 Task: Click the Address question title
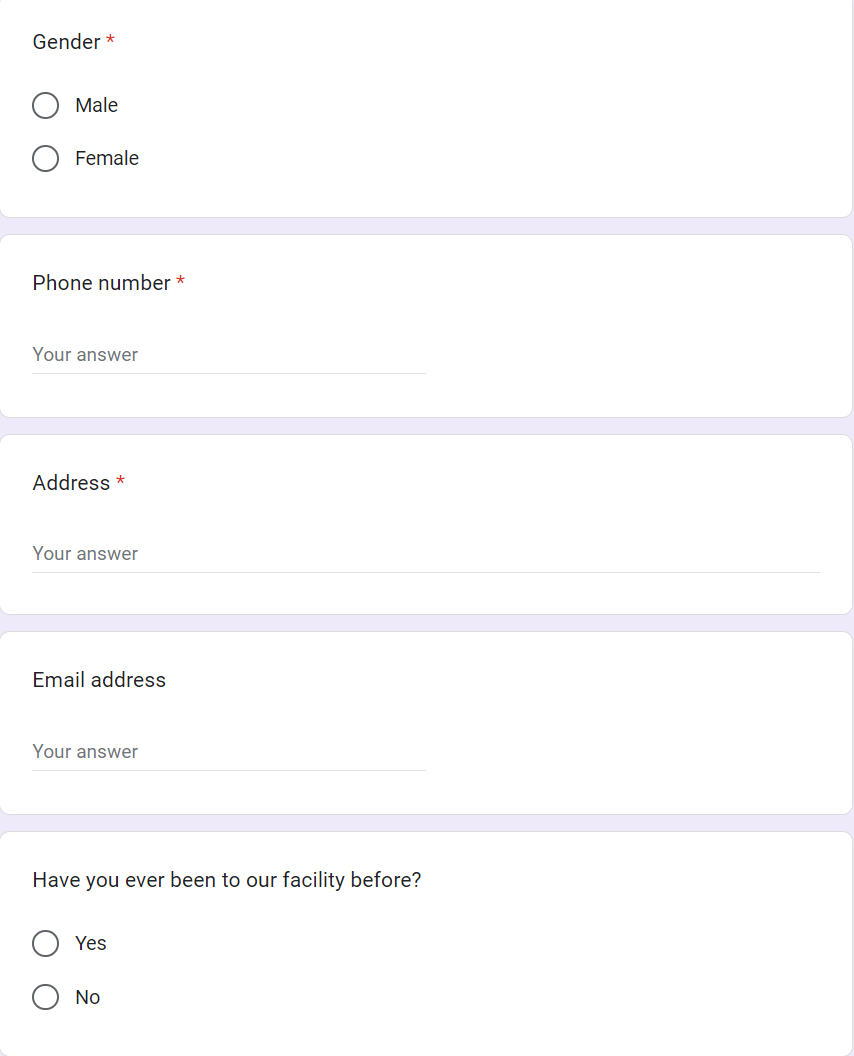(x=71, y=483)
